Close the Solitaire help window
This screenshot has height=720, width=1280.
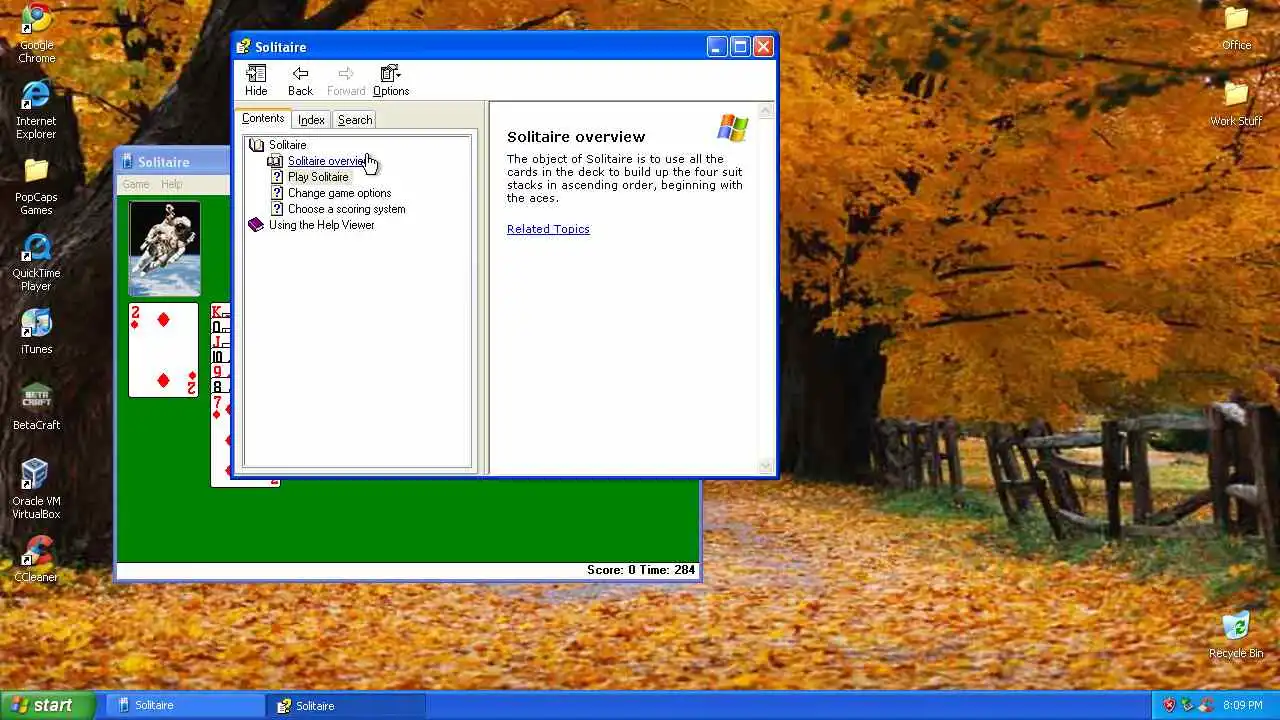coord(763,47)
